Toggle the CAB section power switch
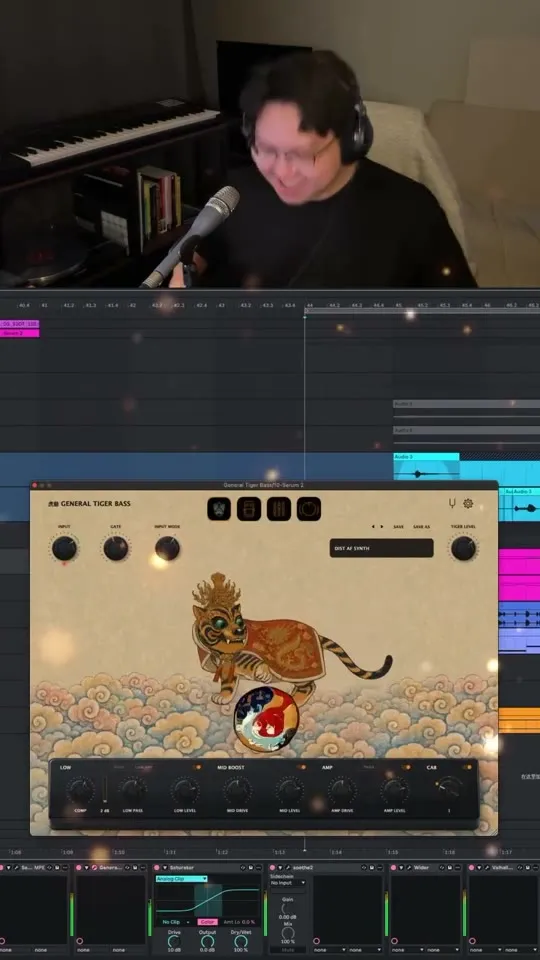540x960 pixels. pyautogui.click(x=467, y=767)
